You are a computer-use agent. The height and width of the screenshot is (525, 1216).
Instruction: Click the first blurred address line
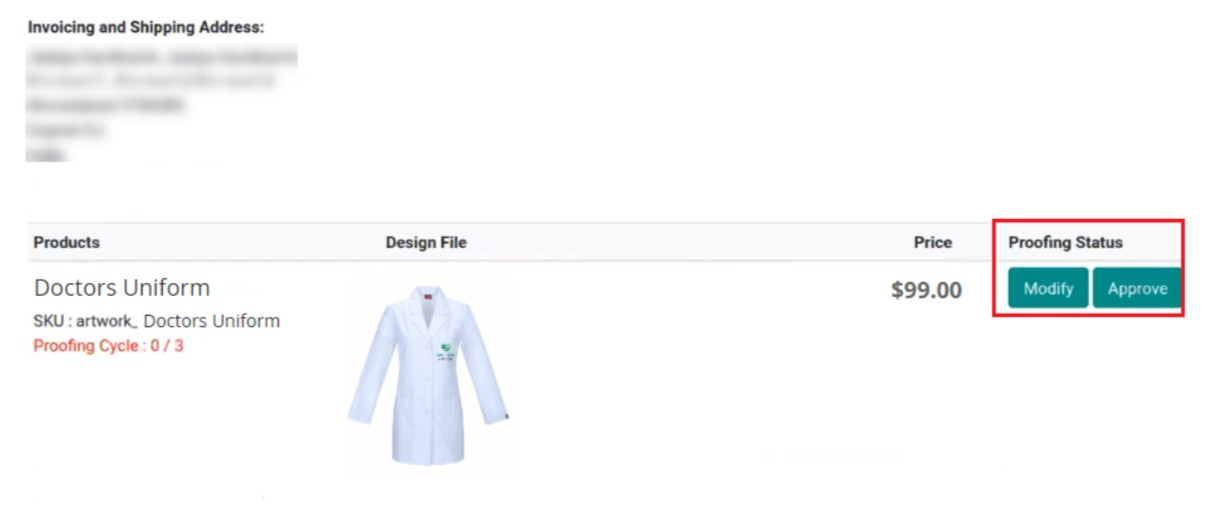coord(162,56)
